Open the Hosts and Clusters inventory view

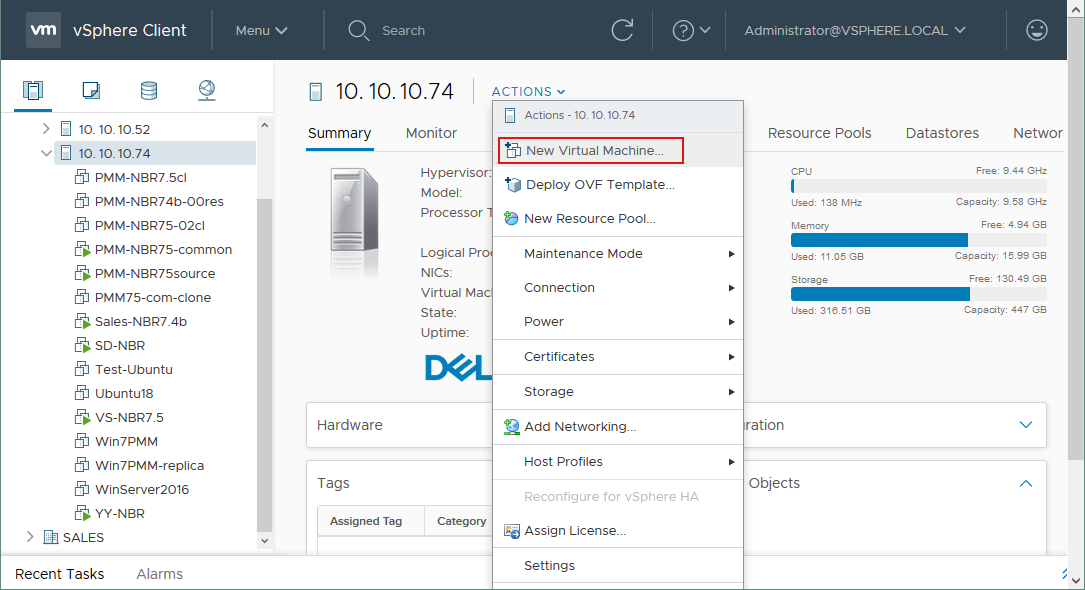[x=33, y=90]
